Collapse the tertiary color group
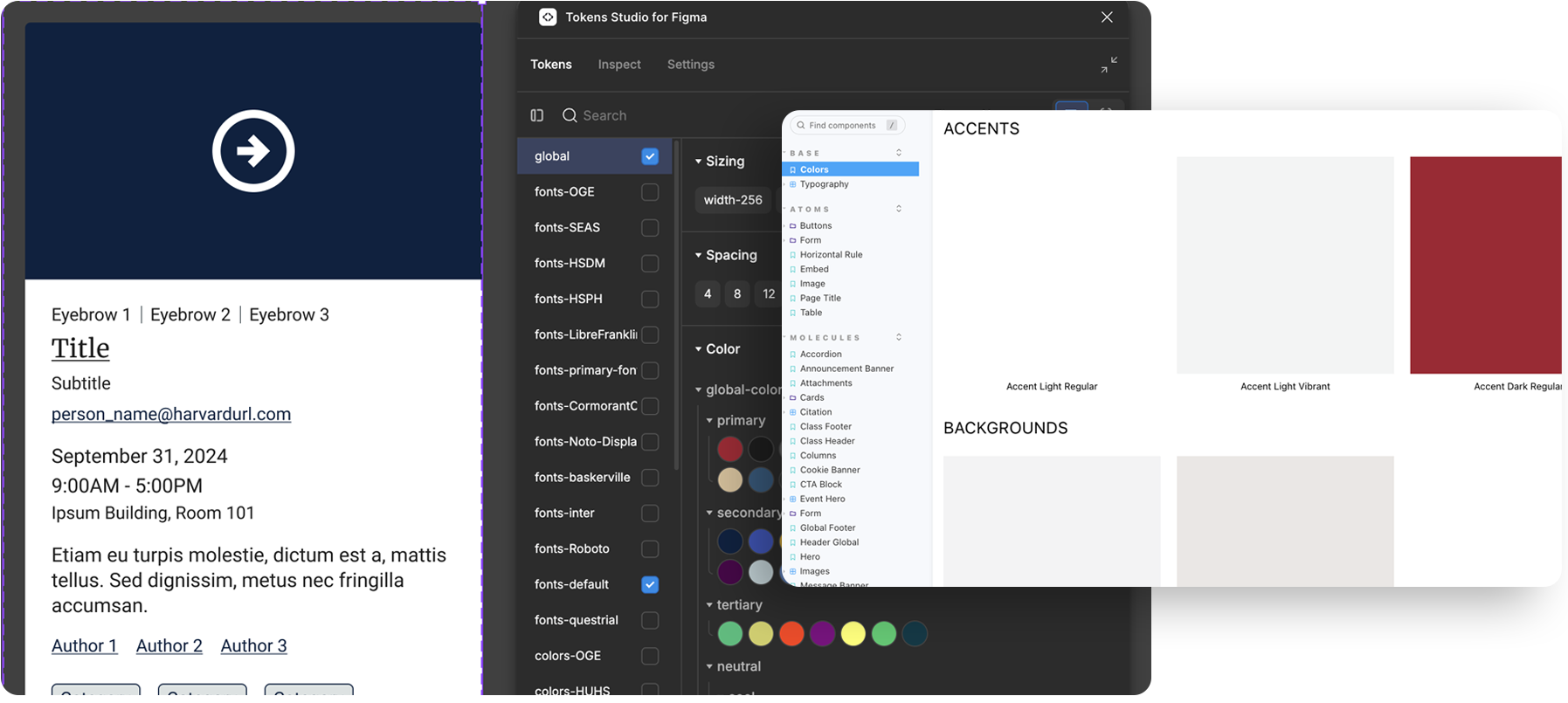1568x703 pixels. 709,605
